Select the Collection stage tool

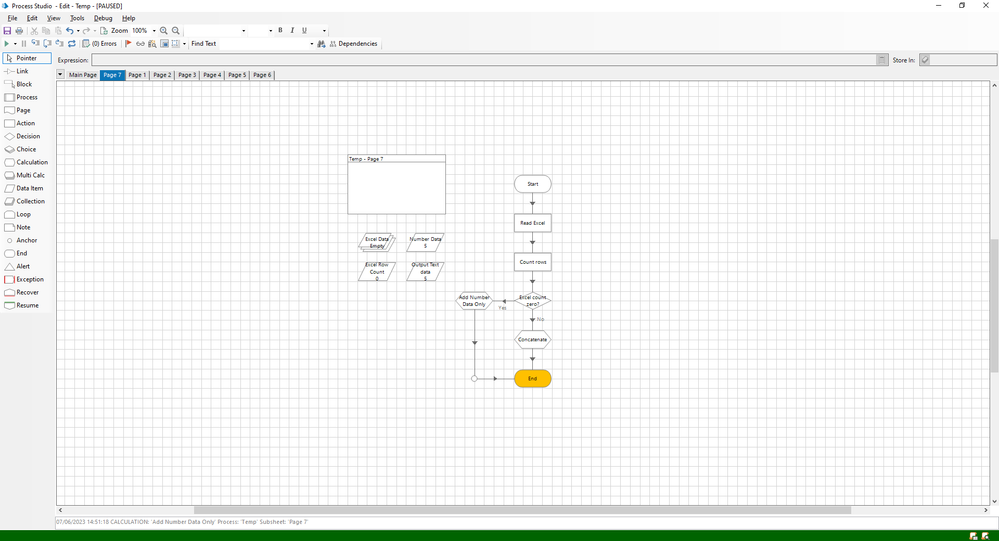27,201
